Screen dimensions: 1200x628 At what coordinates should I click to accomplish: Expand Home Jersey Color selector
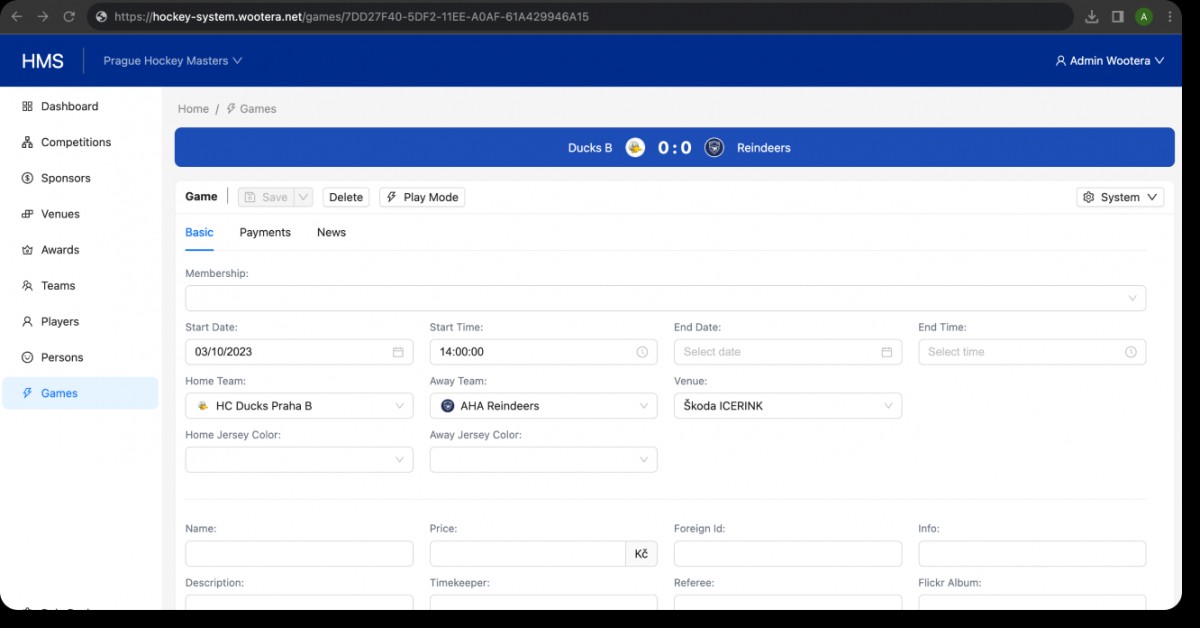[299, 459]
